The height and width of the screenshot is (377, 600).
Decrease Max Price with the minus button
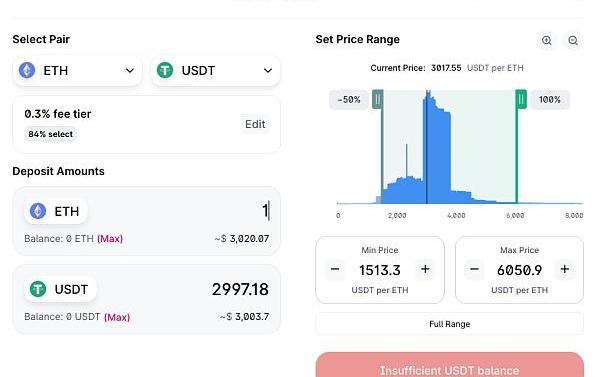point(474,269)
